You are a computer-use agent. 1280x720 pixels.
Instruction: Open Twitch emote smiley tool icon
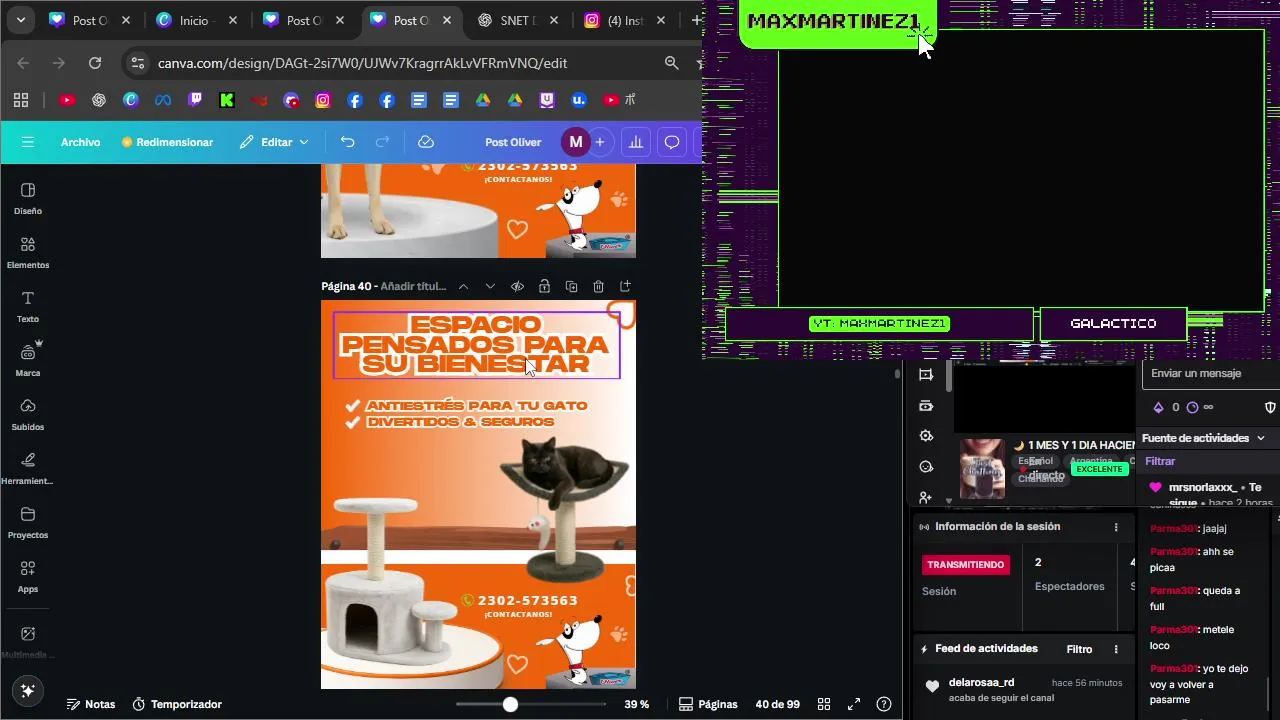coord(926,467)
